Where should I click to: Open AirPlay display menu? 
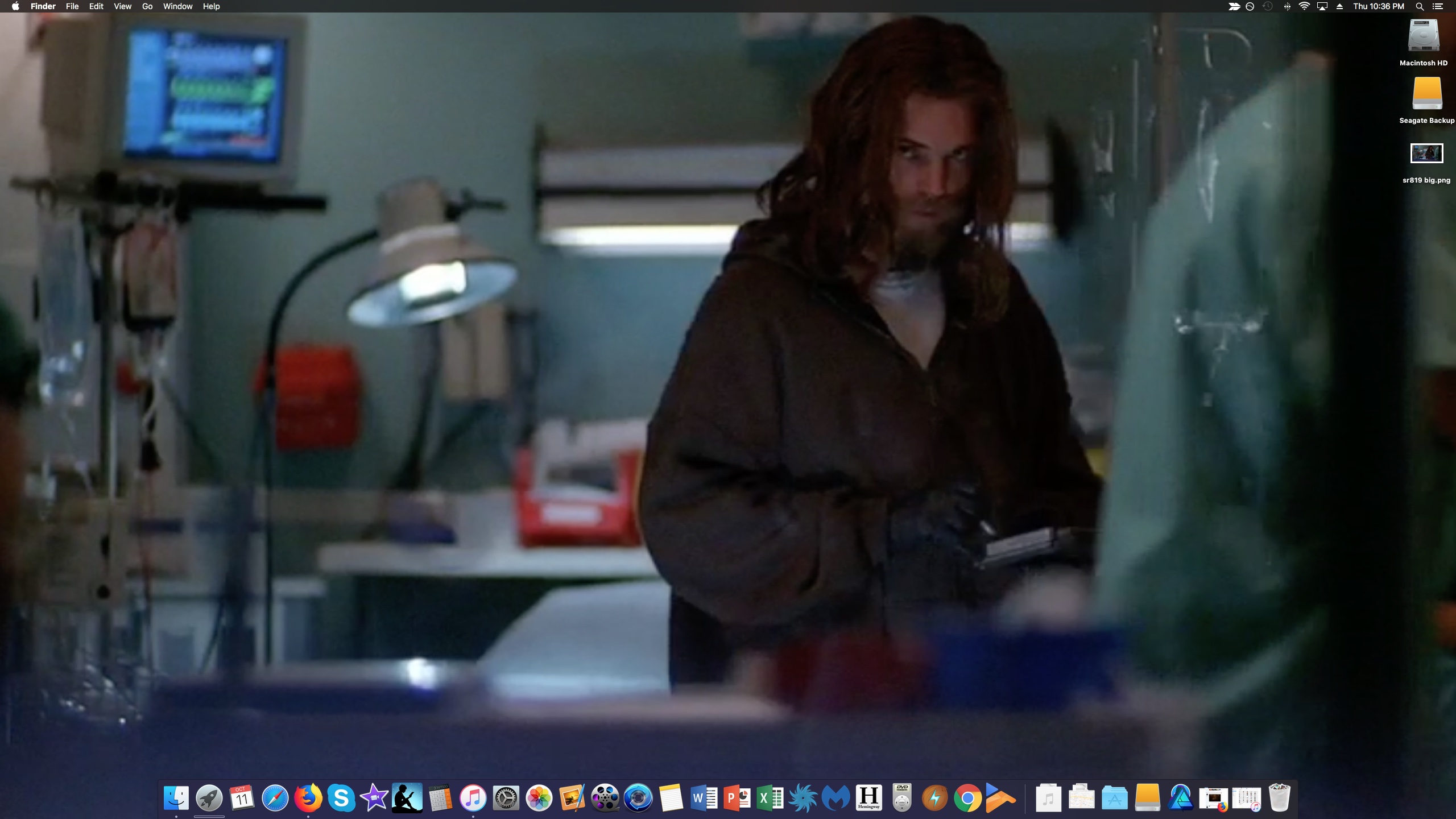pos(1322,6)
